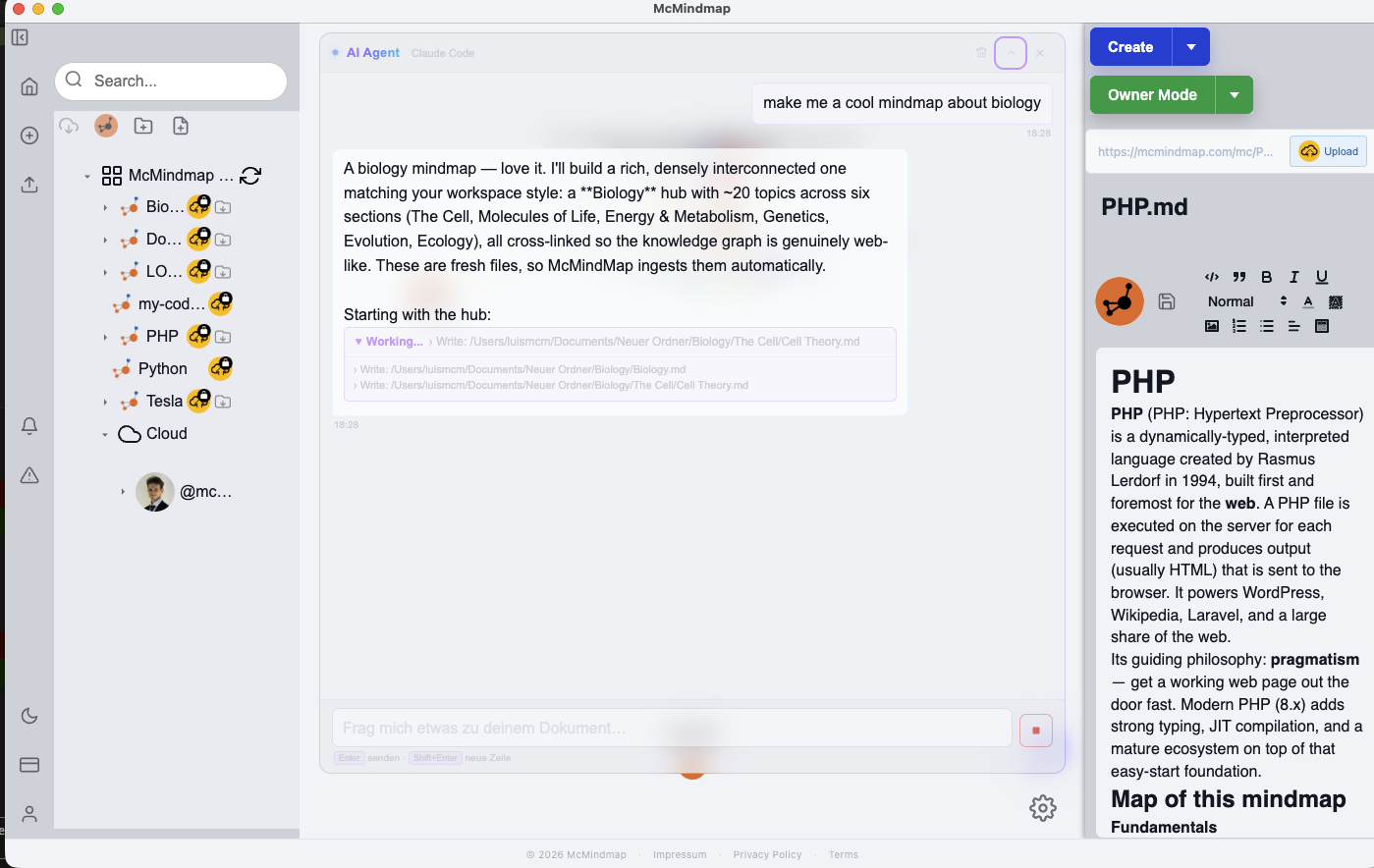The image size is (1374, 868).
Task: Open notifications bell
Action: 29,426
